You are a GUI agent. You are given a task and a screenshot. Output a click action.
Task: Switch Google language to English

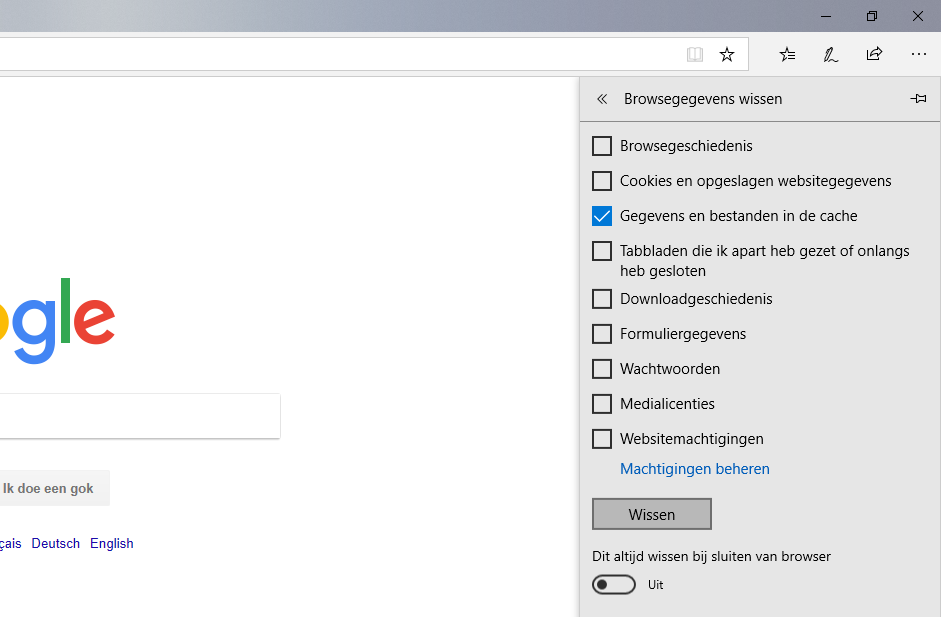112,543
